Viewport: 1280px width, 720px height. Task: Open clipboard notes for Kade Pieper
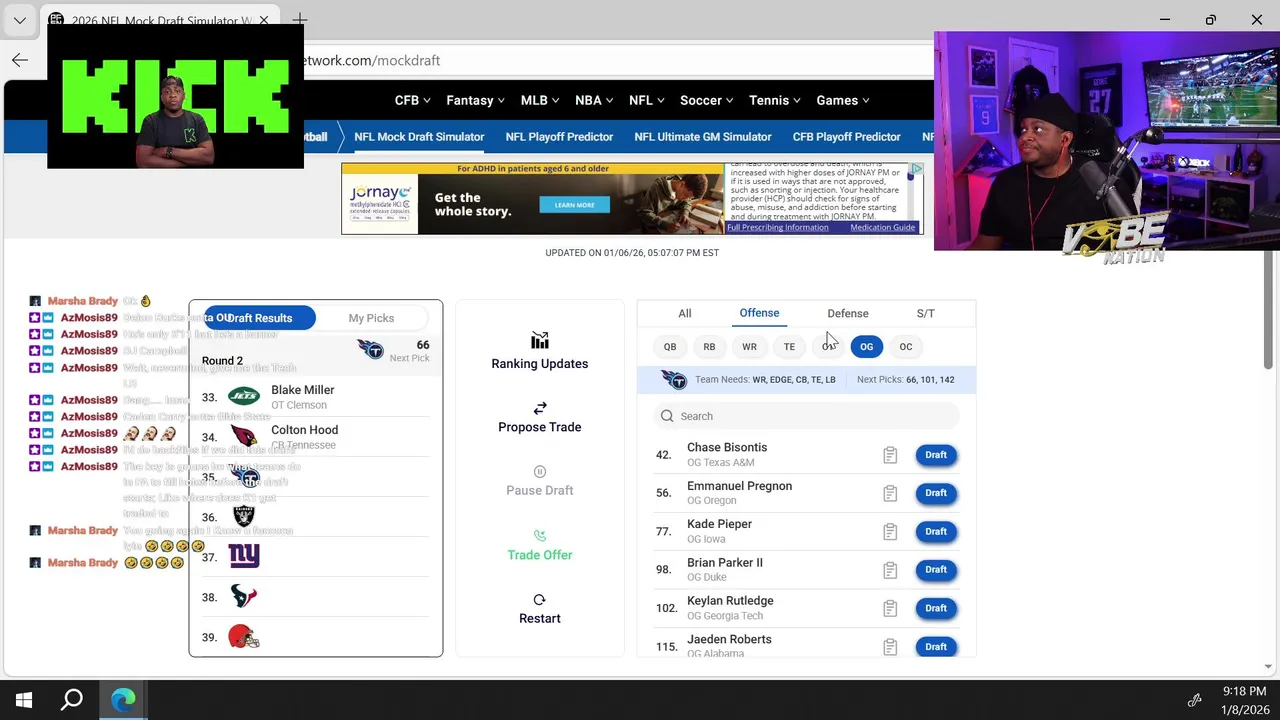890,532
